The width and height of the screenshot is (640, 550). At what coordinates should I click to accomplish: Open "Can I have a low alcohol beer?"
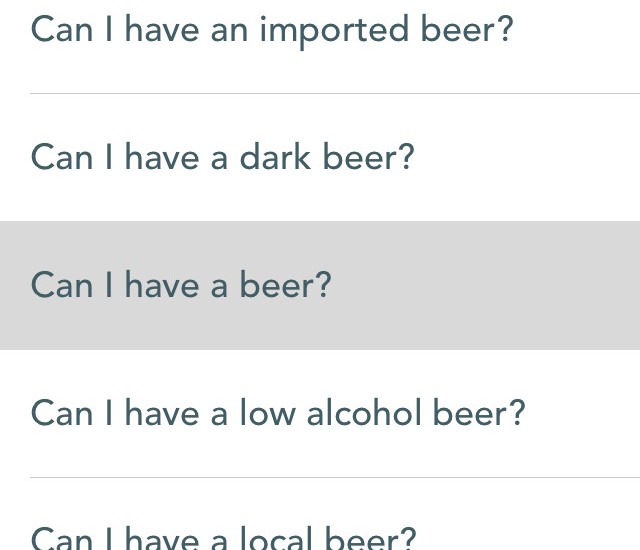(x=278, y=413)
